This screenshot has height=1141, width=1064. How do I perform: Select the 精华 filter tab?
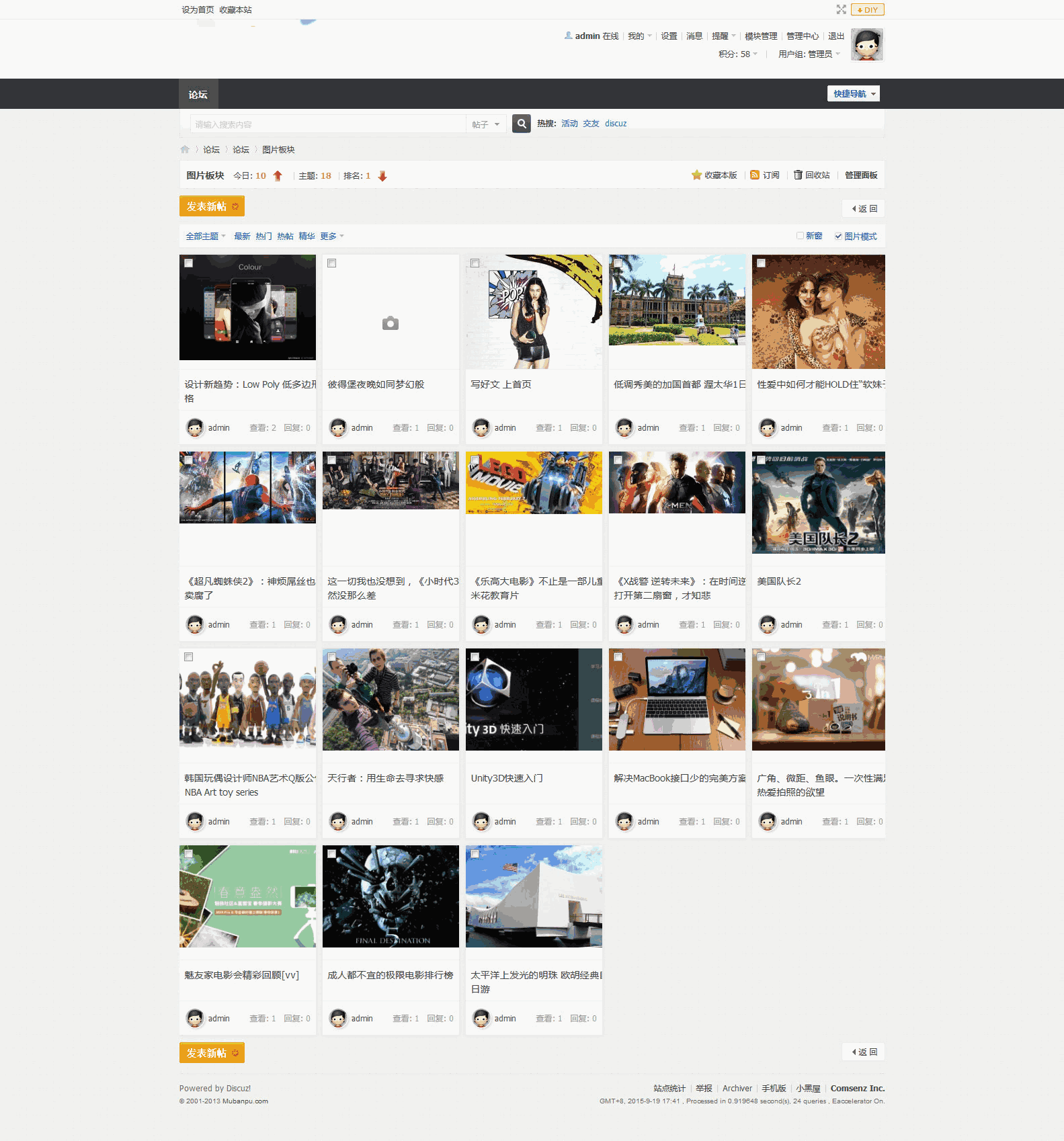coord(306,236)
